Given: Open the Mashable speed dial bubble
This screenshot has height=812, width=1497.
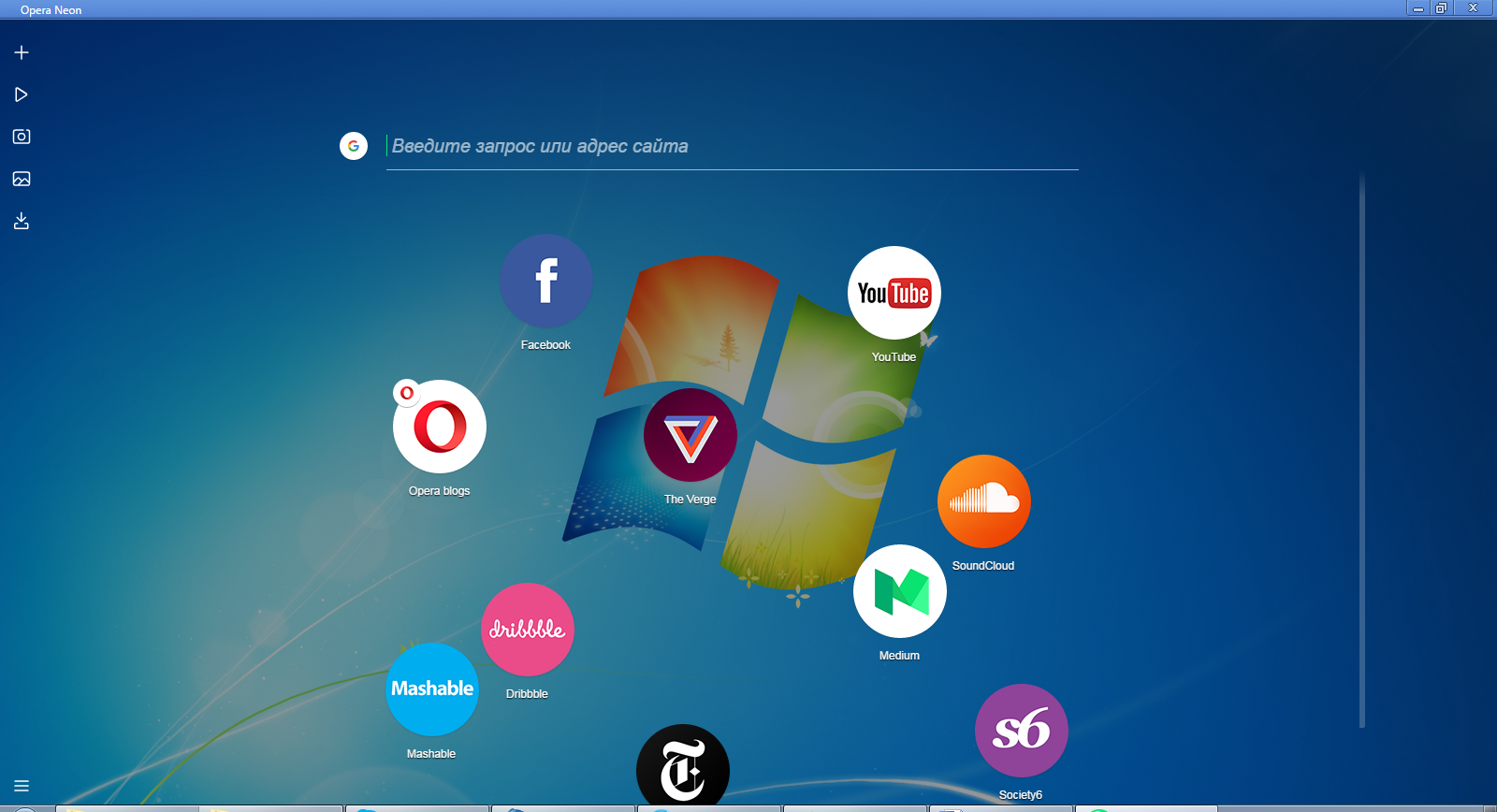Looking at the screenshot, I should (x=432, y=689).
